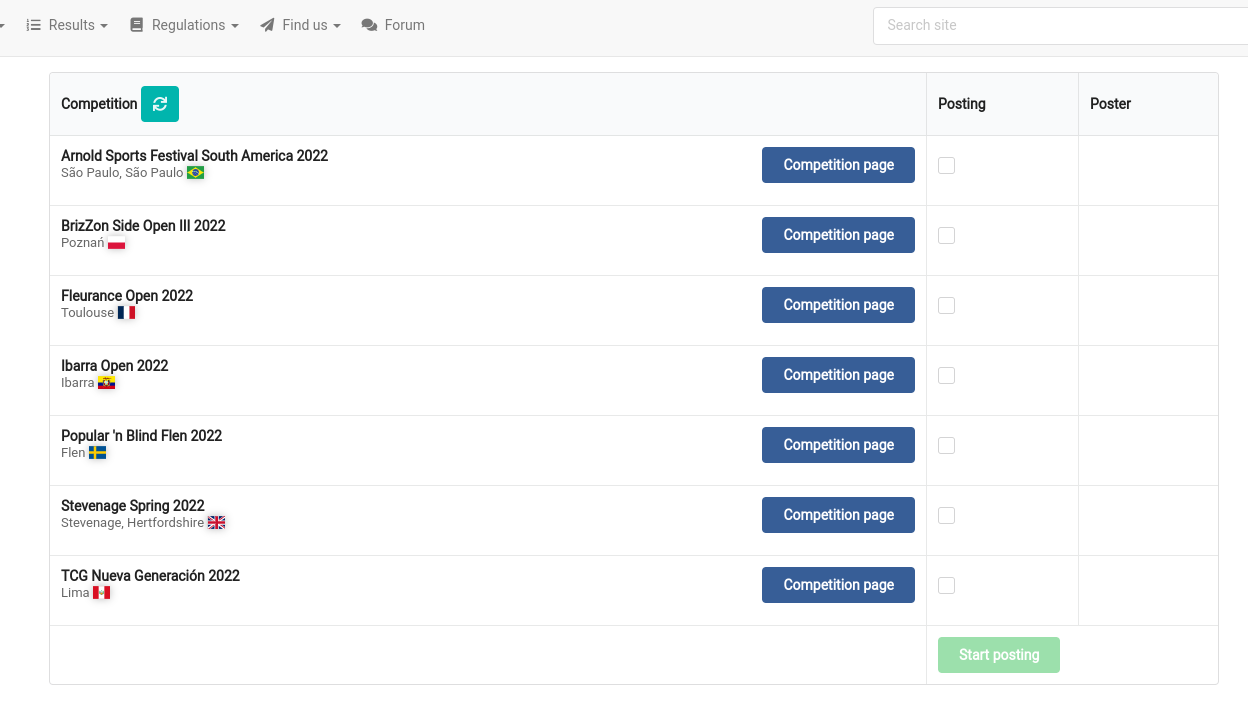Tick posting checkbox for Stevenage Spring 2022
Image resolution: width=1248 pixels, height=705 pixels.
coord(946,515)
